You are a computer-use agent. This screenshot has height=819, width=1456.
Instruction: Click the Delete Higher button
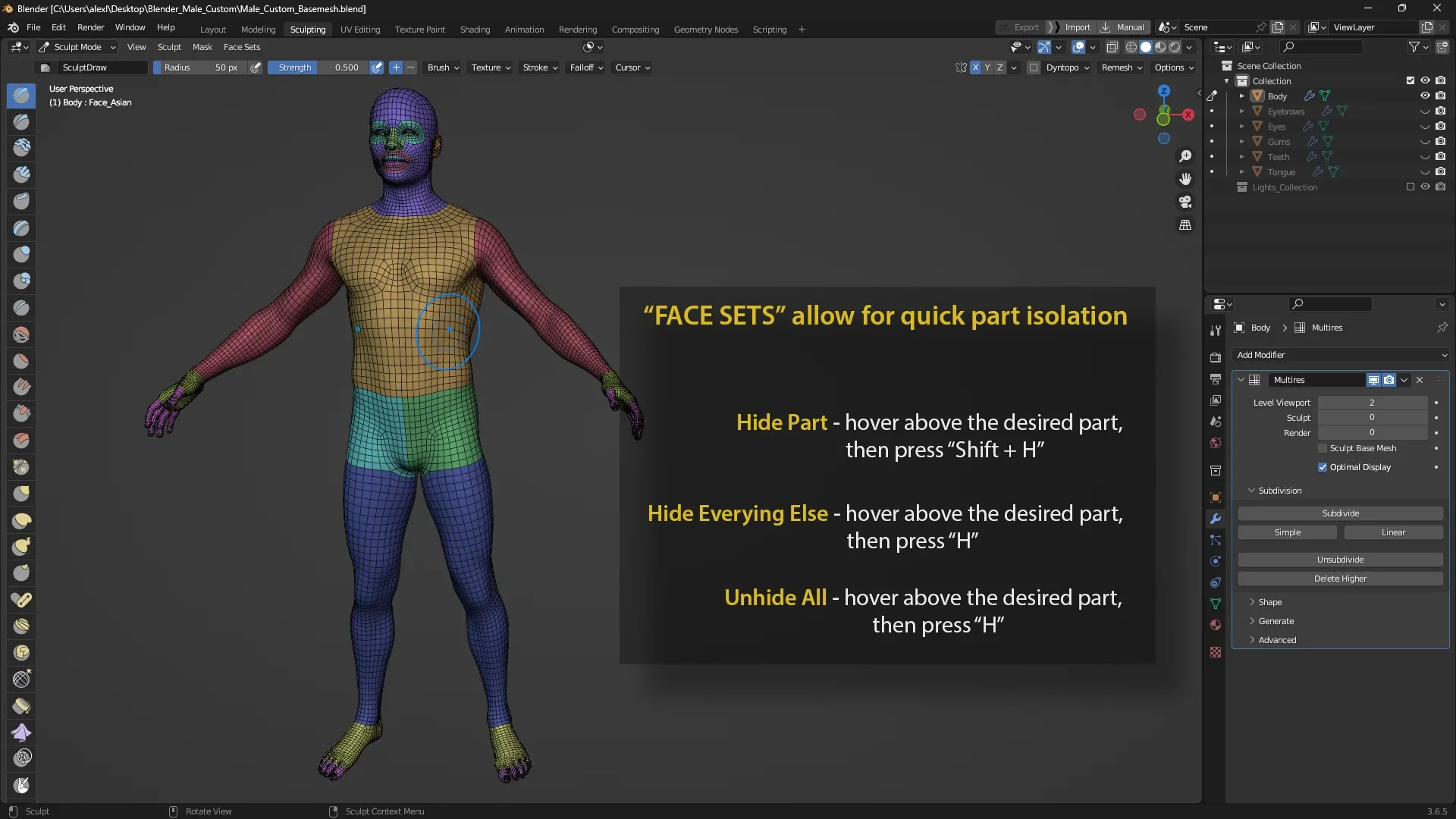point(1340,579)
